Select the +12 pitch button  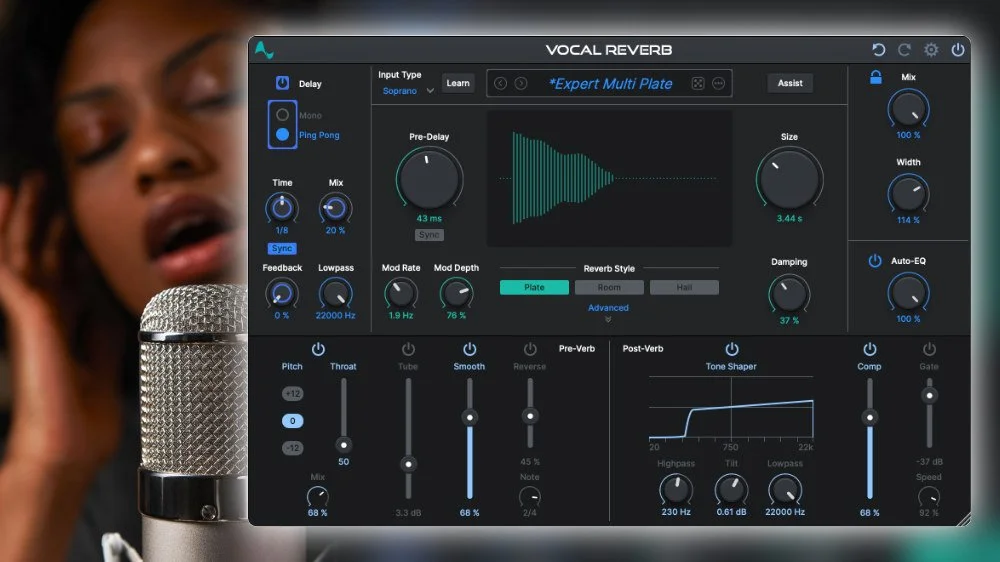[x=293, y=394]
